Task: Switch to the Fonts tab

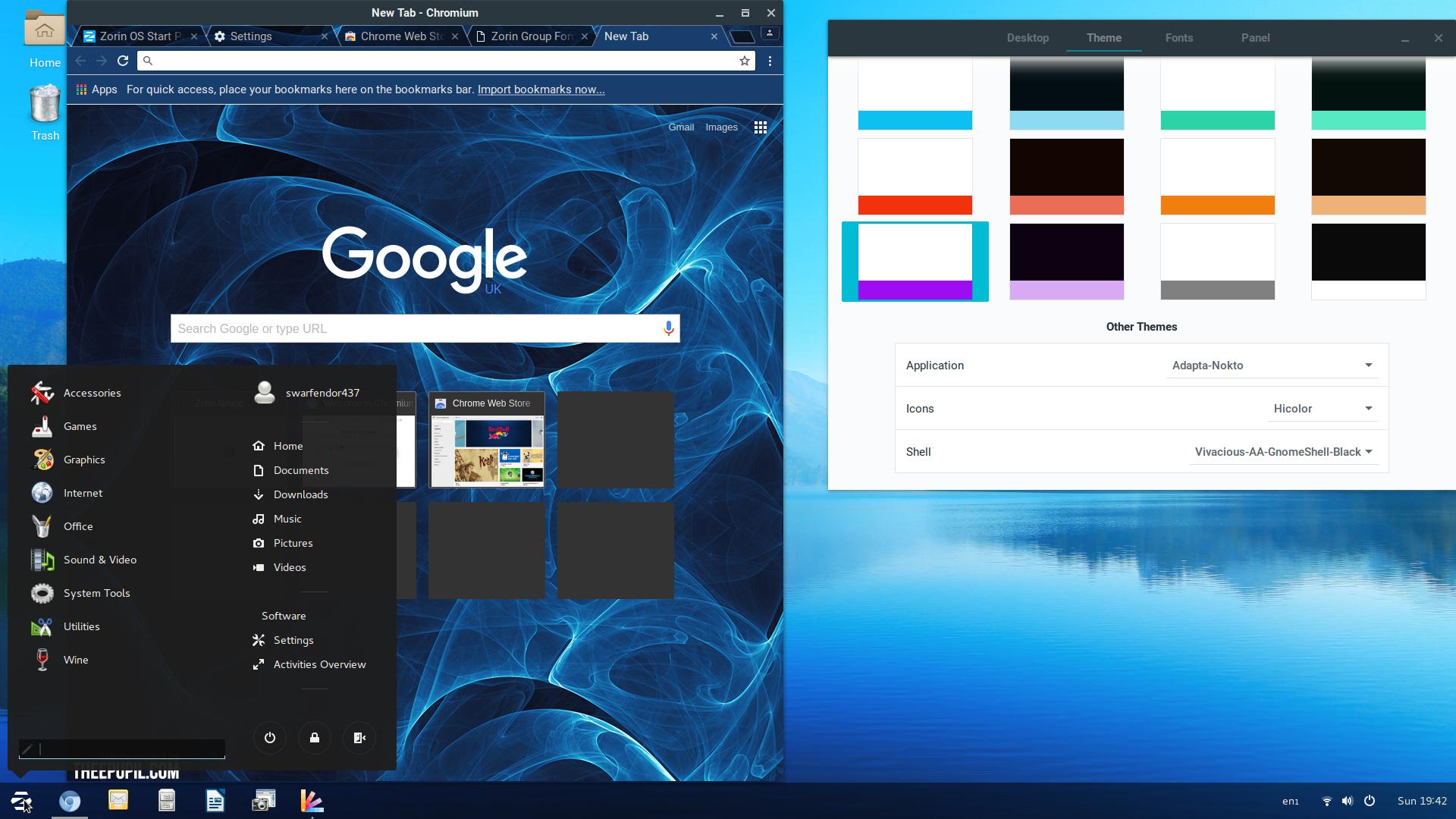Action: pyautogui.click(x=1178, y=38)
